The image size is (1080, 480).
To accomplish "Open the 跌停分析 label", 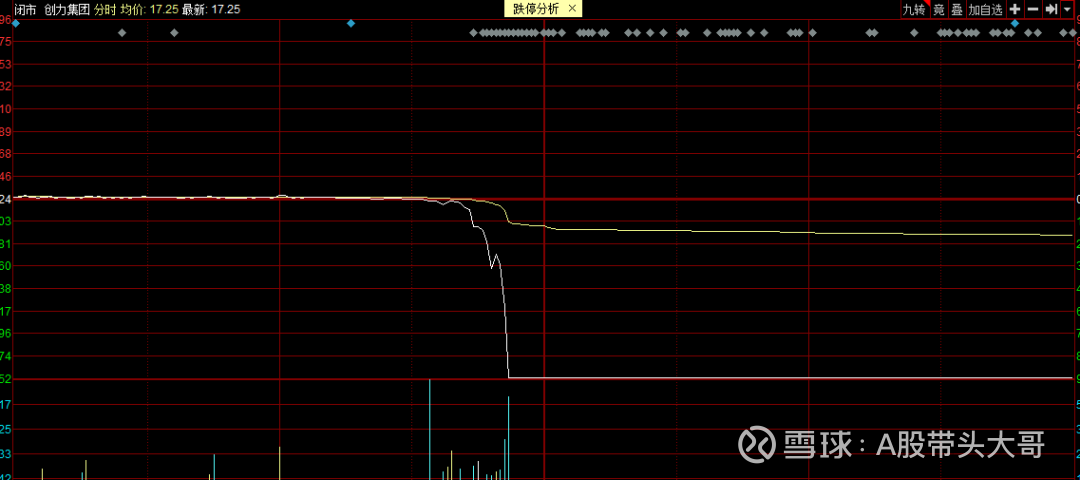I will click(536, 10).
